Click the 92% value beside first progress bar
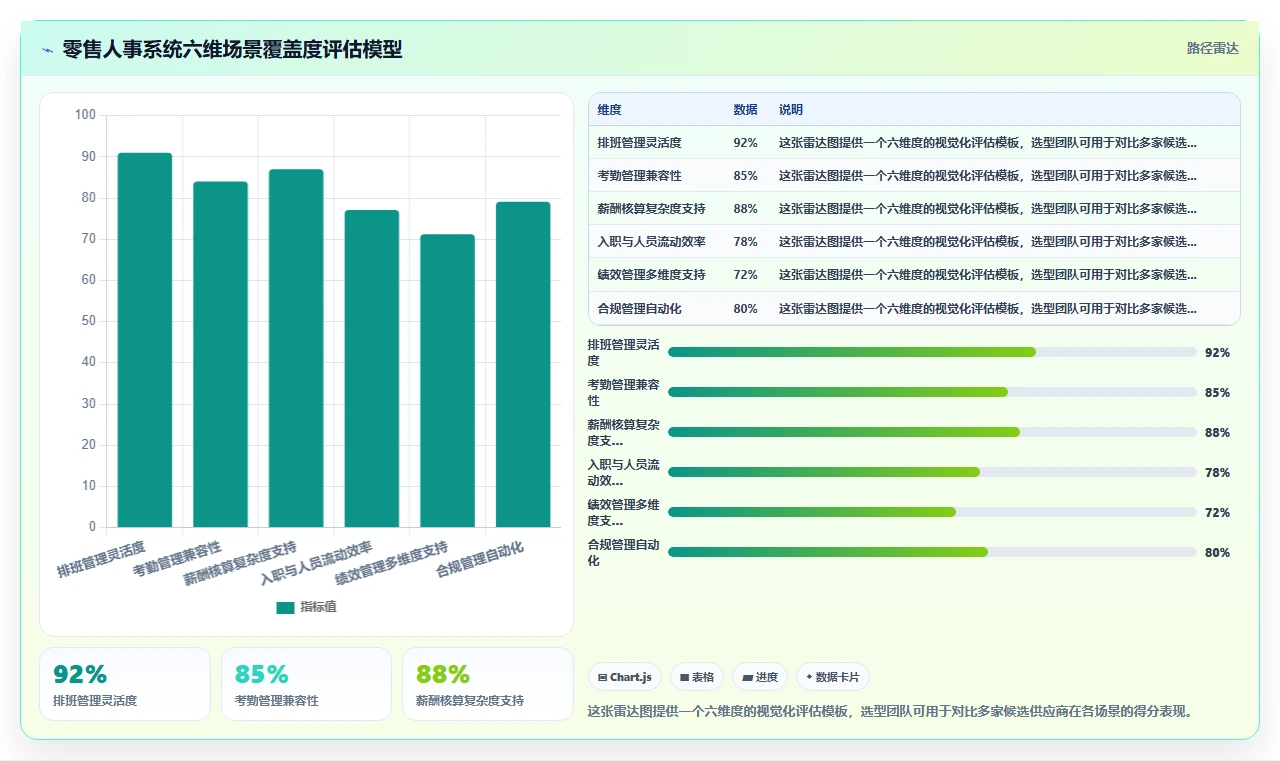Image resolution: width=1280 pixels, height=761 pixels. click(1217, 353)
